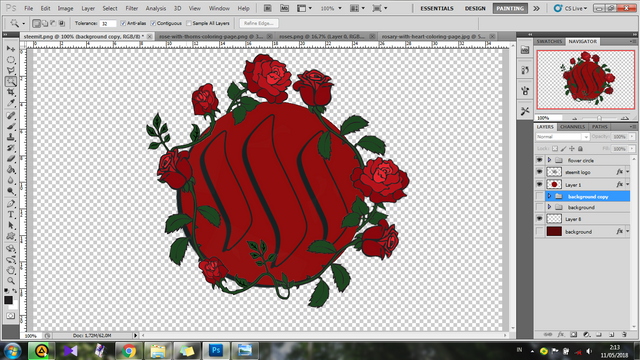Open the Opacity slider dropdown arrow
The height and width of the screenshot is (360, 640).
click(x=632, y=137)
